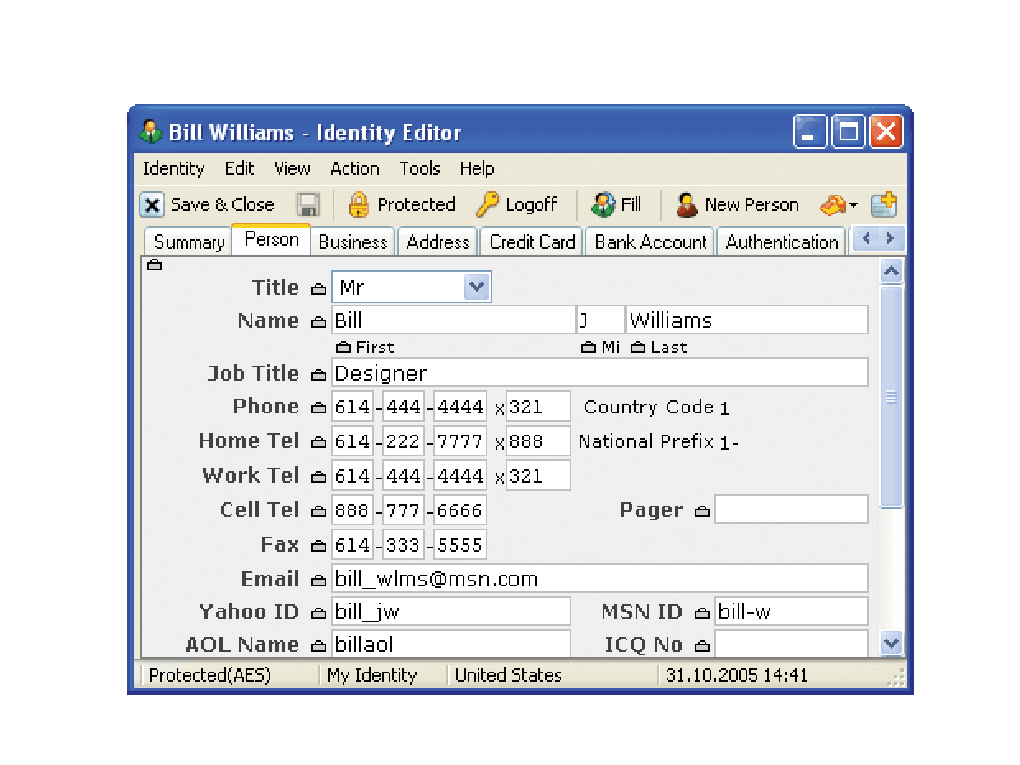Viewport: 1020px width, 765px height.
Task: Click the lock icon beside Work Tel
Action: (x=318, y=477)
